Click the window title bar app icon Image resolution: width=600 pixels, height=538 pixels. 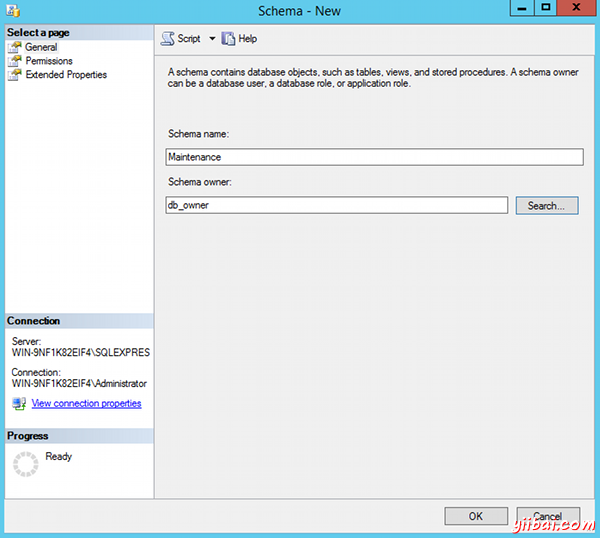pos(13,11)
